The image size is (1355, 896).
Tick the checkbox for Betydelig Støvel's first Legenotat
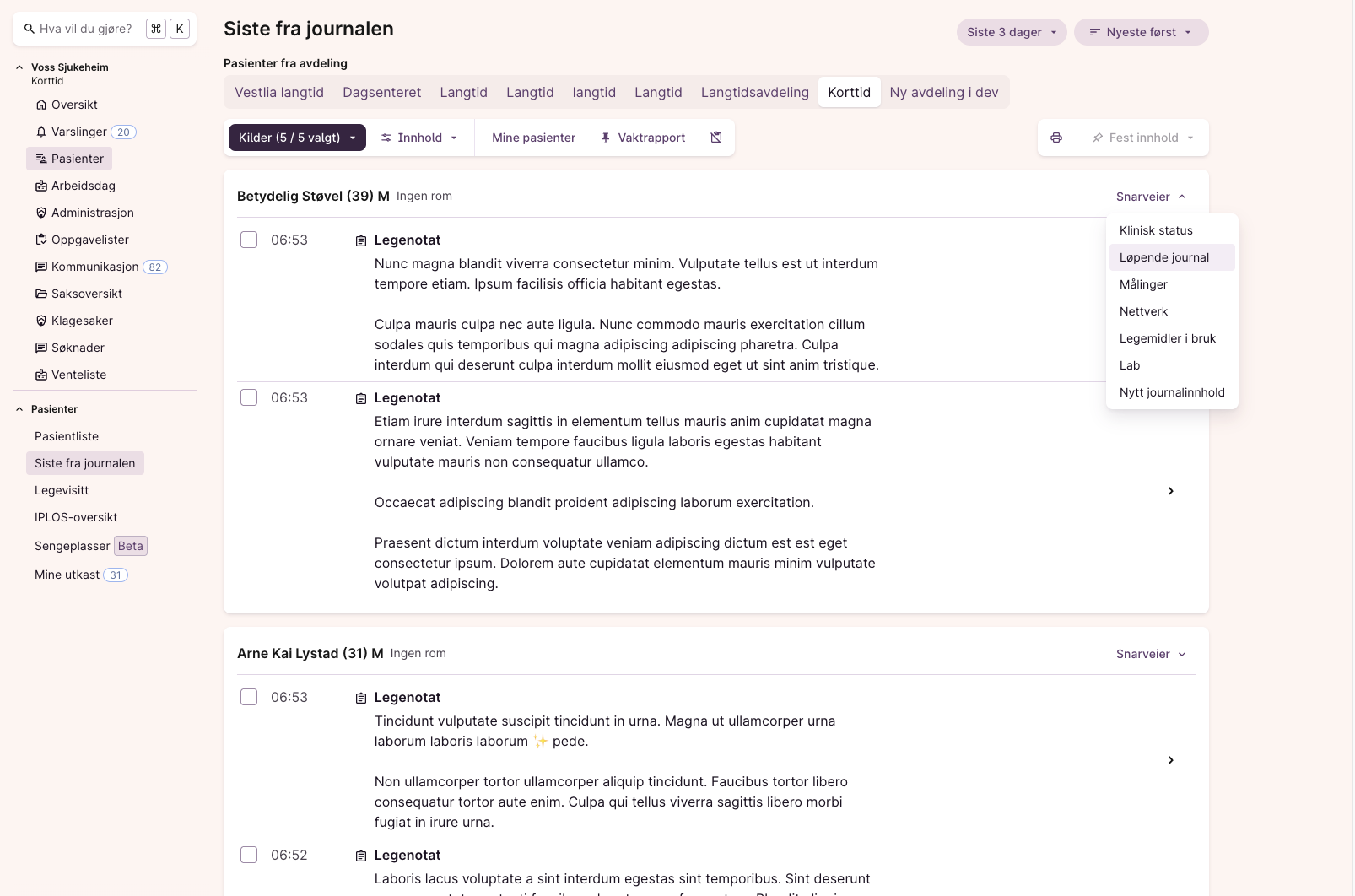tap(249, 240)
